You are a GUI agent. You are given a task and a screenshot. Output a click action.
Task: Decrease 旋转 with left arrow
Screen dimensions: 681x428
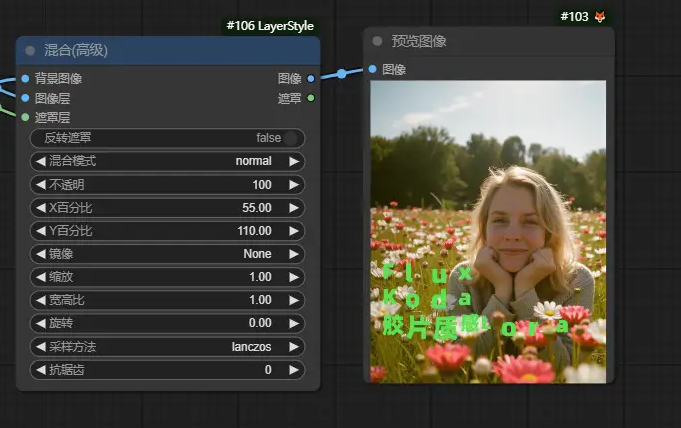click(x=41, y=323)
